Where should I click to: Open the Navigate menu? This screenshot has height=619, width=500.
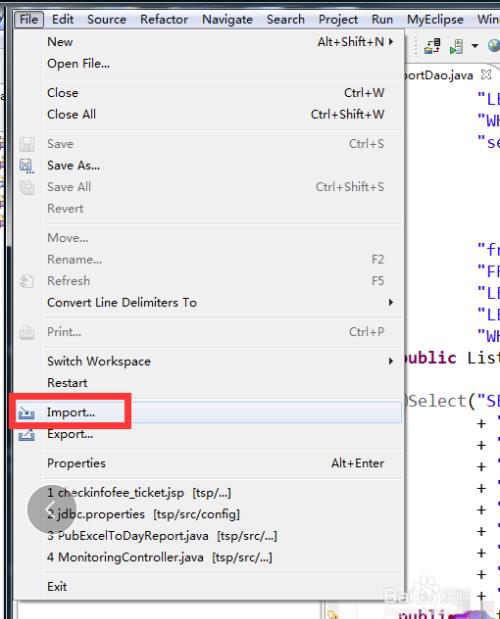227,19
